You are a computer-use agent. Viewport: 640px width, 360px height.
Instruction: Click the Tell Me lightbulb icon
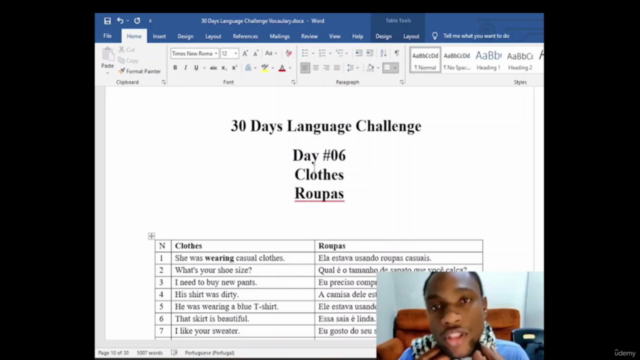435,36
